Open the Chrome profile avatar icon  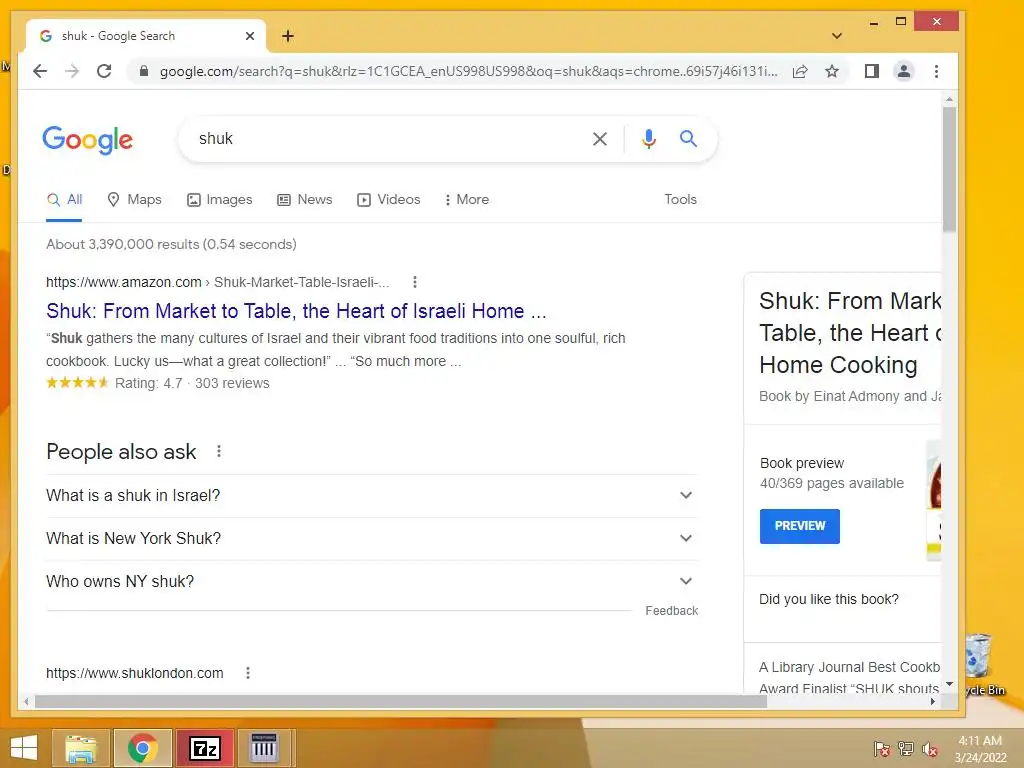(x=904, y=71)
